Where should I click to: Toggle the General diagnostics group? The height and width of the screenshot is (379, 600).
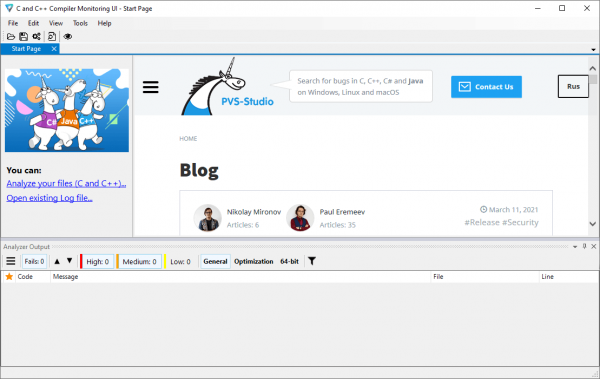pyautogui.click(x=215, y=261)
